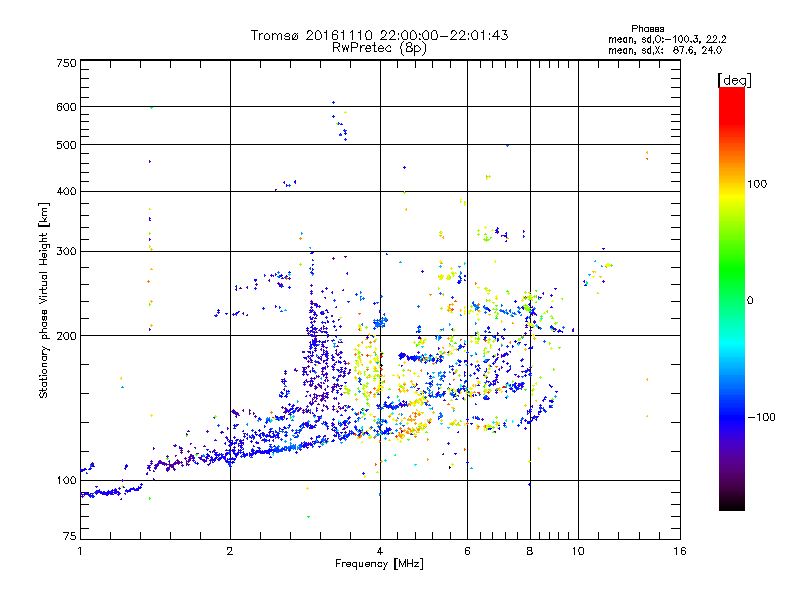Click y-axis tick label "300"
The height and width of the screenshot is (600, 800).
(x=66, y=251)
